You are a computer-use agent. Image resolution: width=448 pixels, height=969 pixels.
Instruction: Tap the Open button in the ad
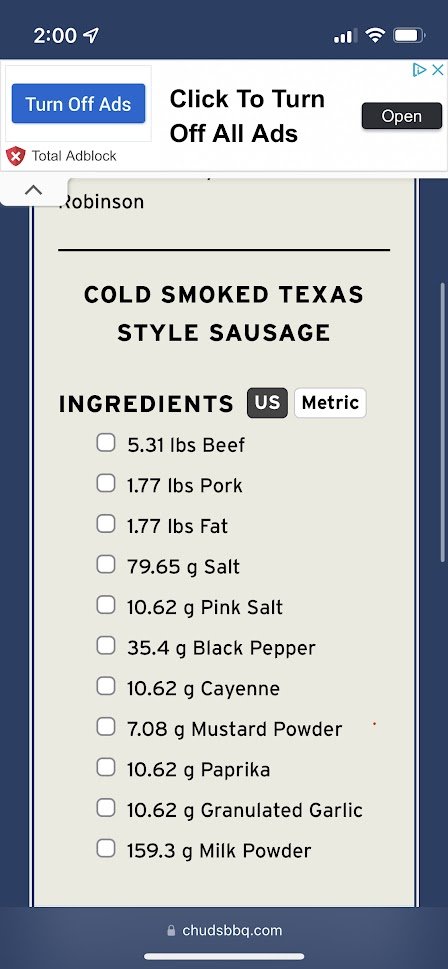[402, 116]
